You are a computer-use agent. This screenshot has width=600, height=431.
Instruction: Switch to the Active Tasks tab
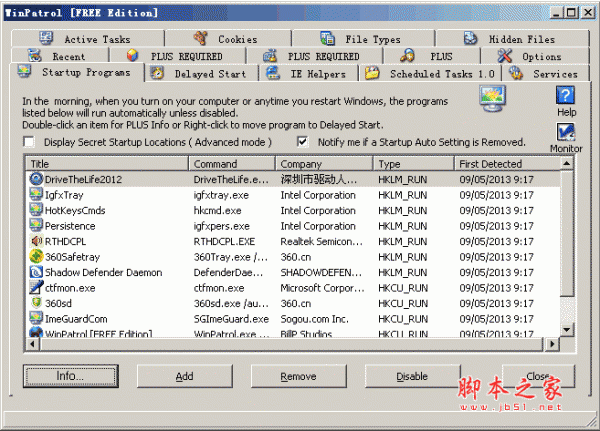point(88,39)
